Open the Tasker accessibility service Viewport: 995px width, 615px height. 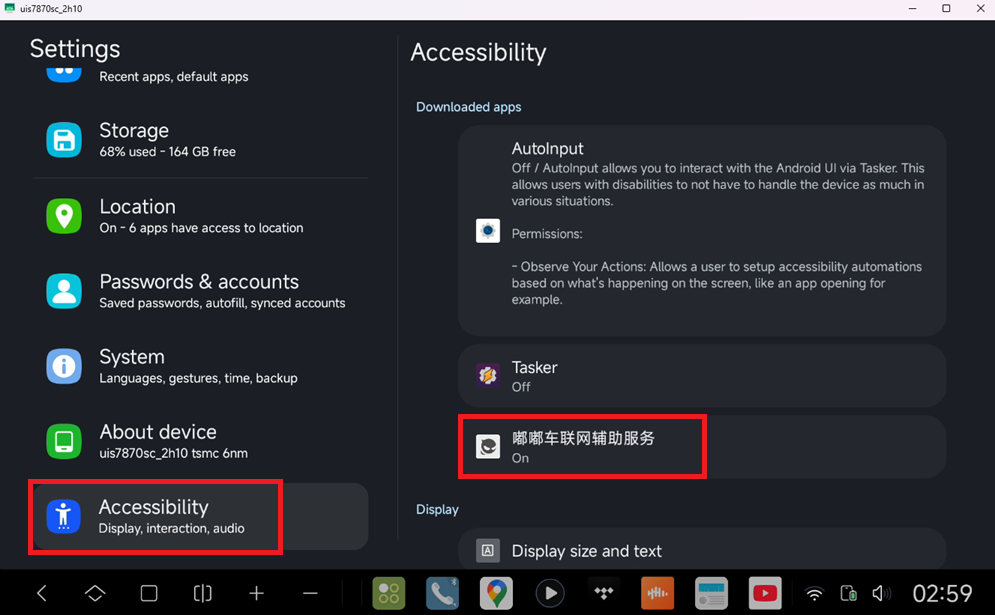point(702,376)
